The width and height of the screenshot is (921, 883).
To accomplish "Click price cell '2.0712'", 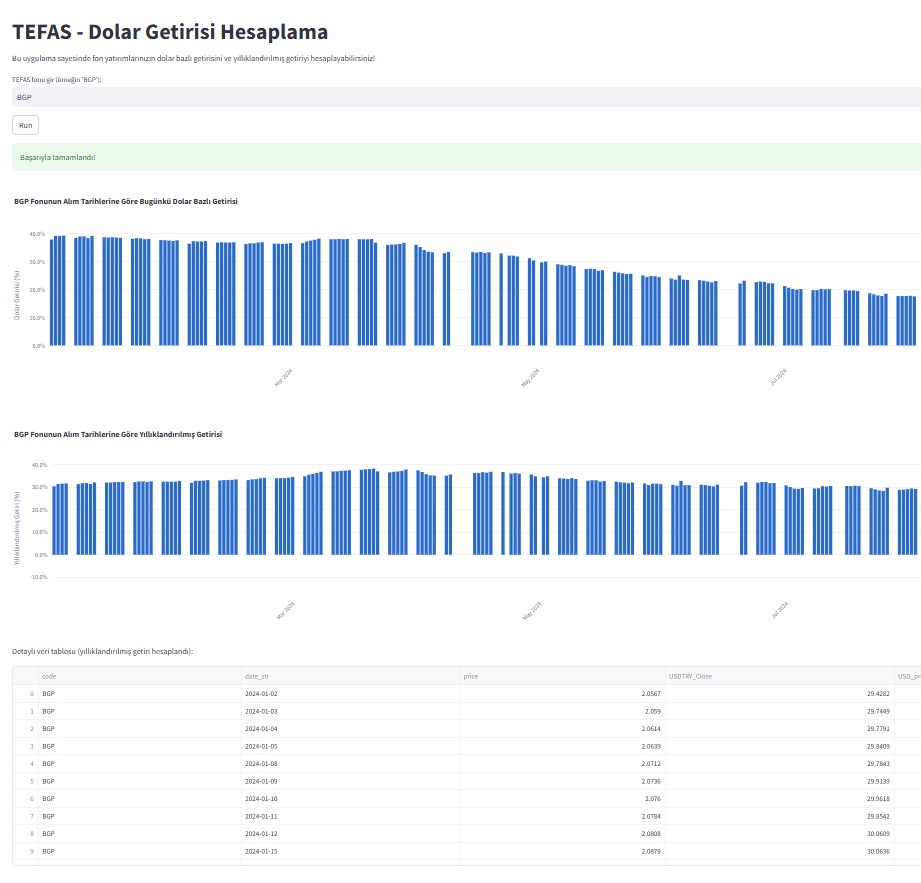I will point(562,764).
